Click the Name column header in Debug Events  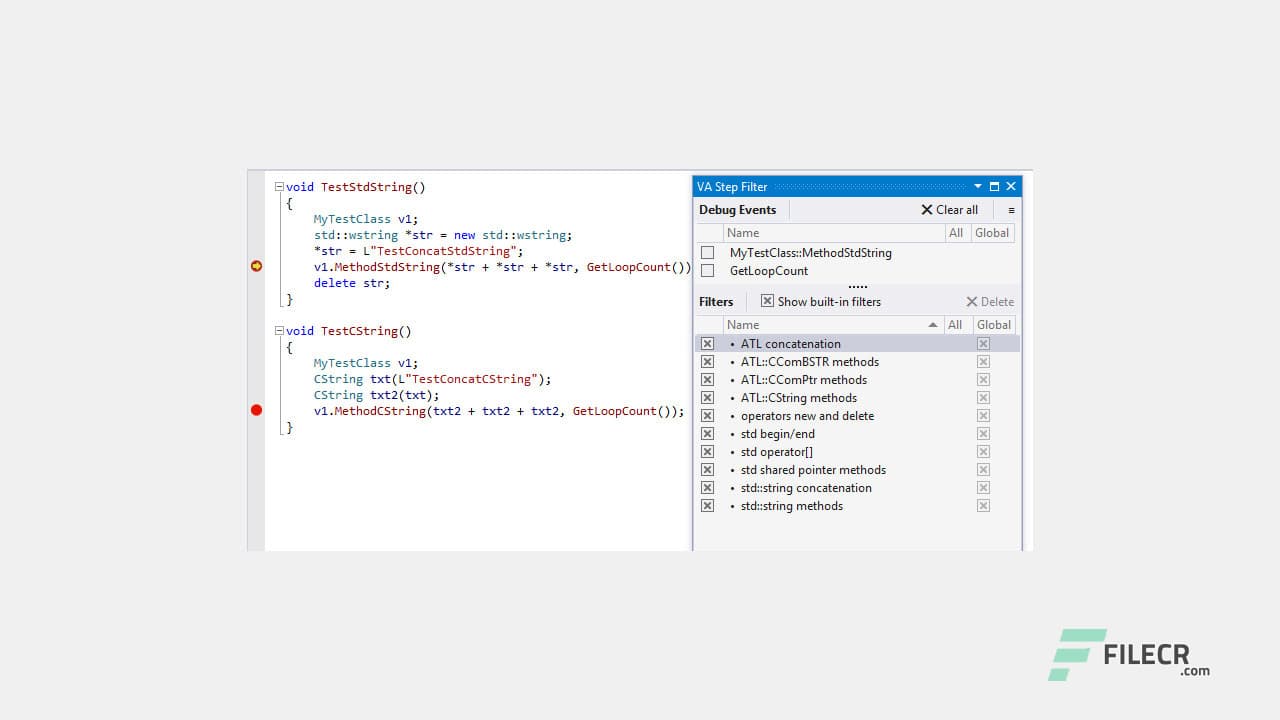coord(744,232)
